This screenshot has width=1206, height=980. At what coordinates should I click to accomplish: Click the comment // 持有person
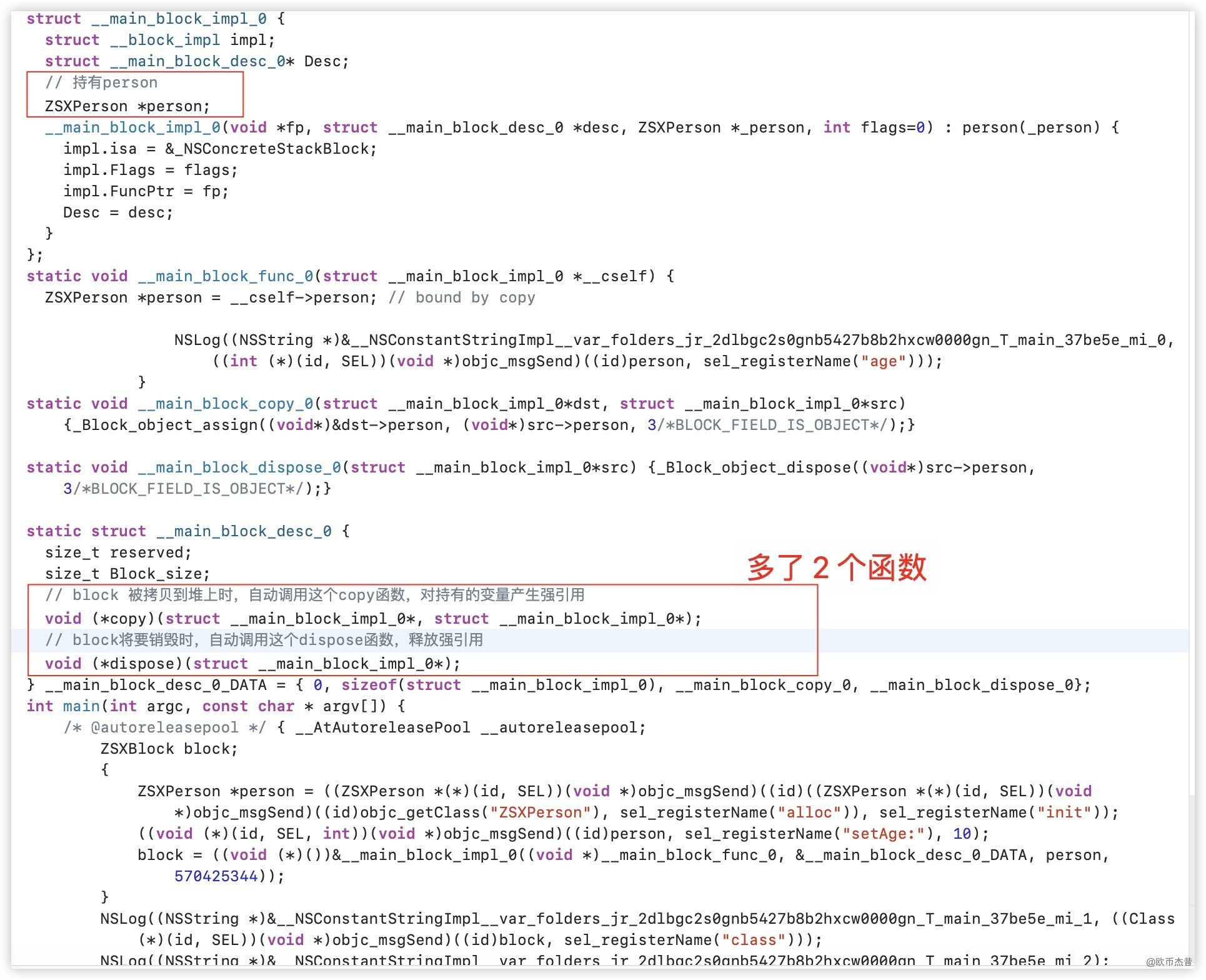(101, 82)
